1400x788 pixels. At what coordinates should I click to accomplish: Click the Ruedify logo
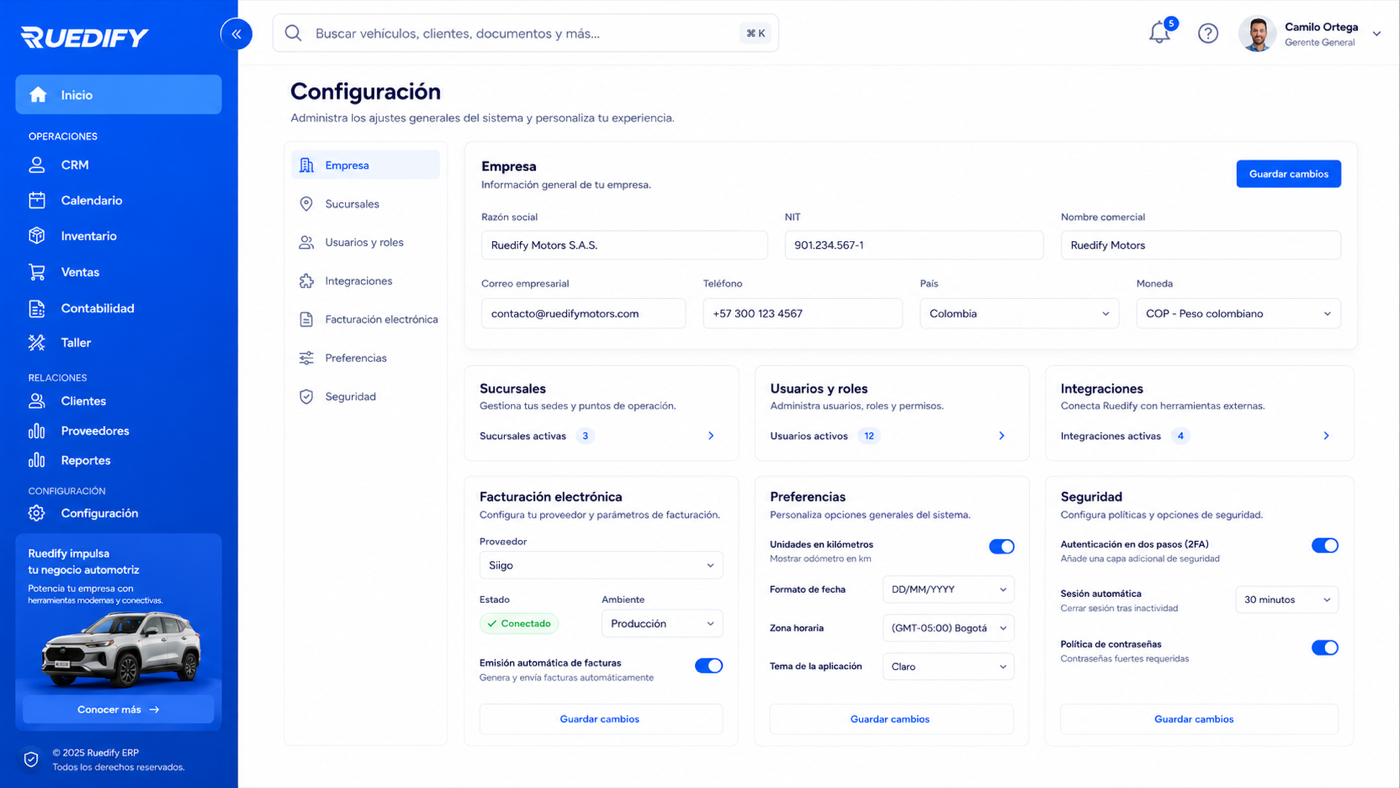(x=84, y=37)
